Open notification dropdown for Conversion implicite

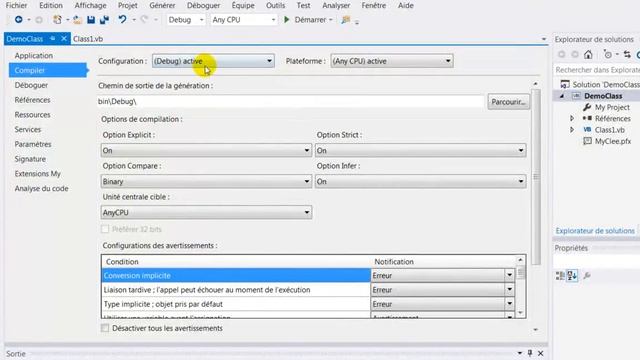click(509, 276)
